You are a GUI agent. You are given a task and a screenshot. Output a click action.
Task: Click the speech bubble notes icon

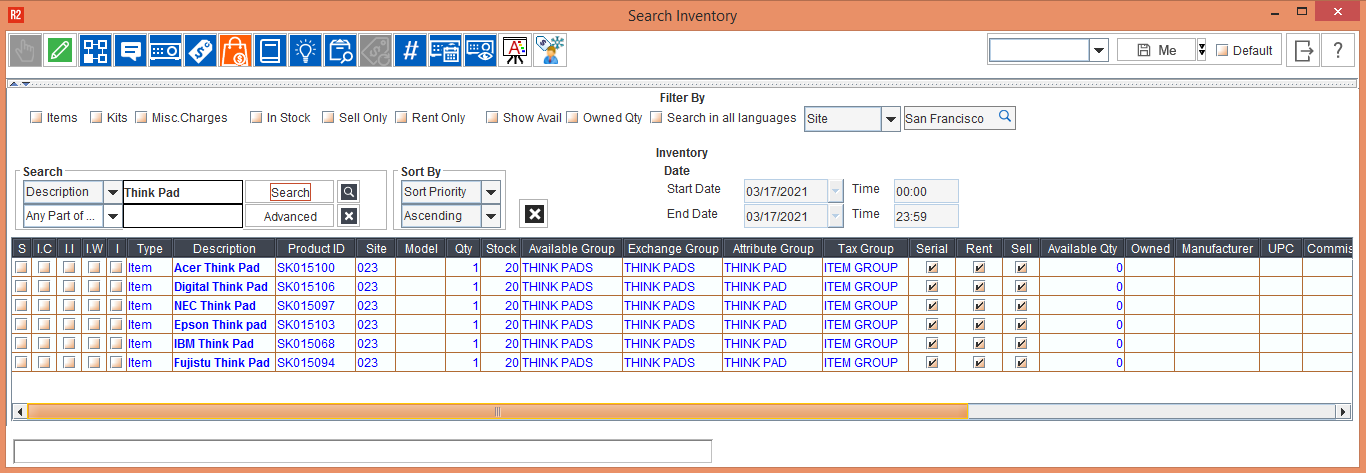[130, 50]
